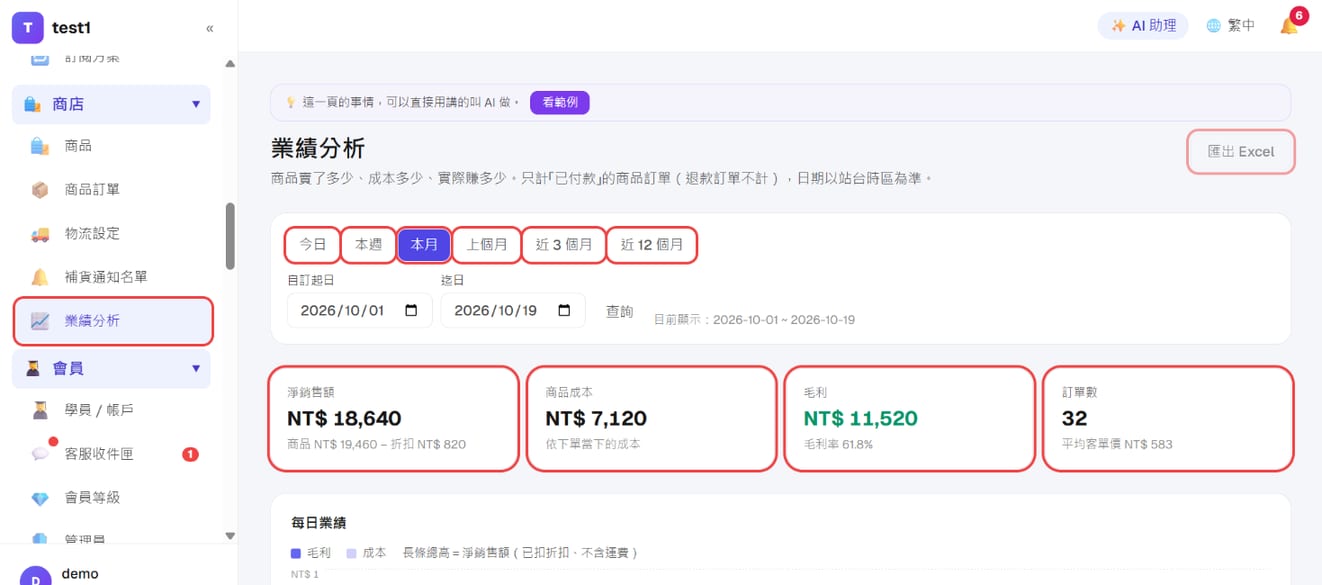The width and height of the screenshot is (1322, 585).
Task: Select the 本月 date range
Action: (424, 244)
